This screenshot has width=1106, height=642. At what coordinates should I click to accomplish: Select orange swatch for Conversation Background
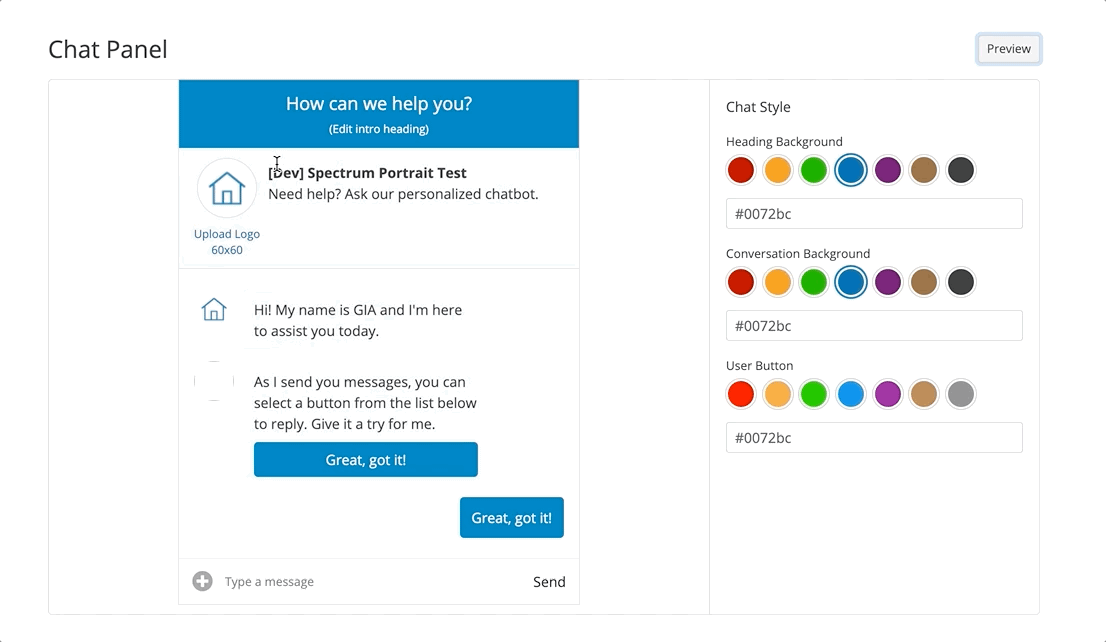coord(777,282)
